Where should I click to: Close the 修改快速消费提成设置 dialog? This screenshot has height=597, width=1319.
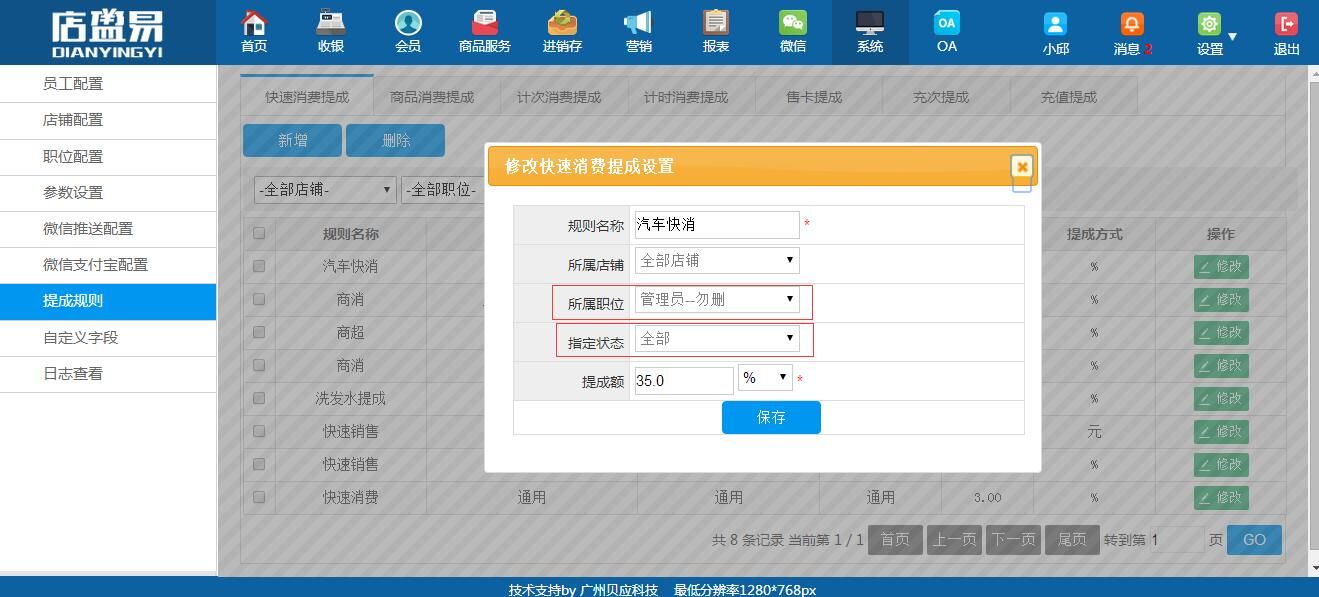click(1021, 167)
